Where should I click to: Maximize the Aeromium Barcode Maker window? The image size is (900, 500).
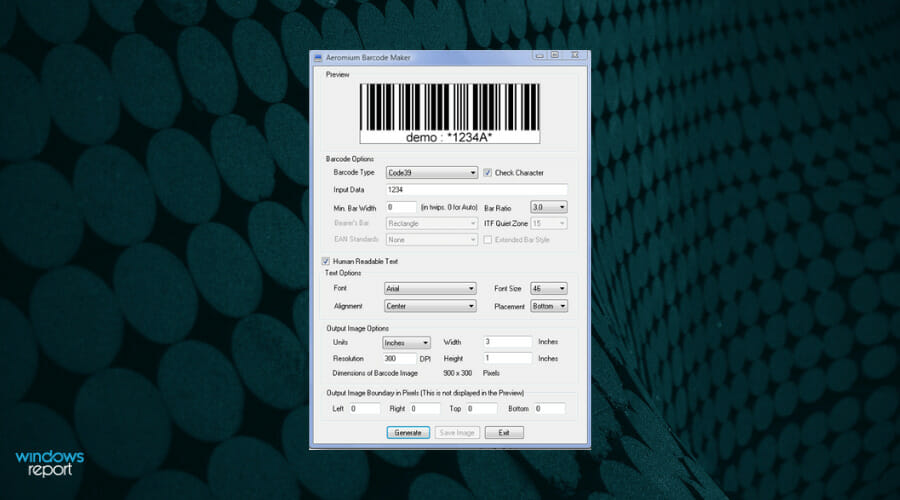click(555, 56)
